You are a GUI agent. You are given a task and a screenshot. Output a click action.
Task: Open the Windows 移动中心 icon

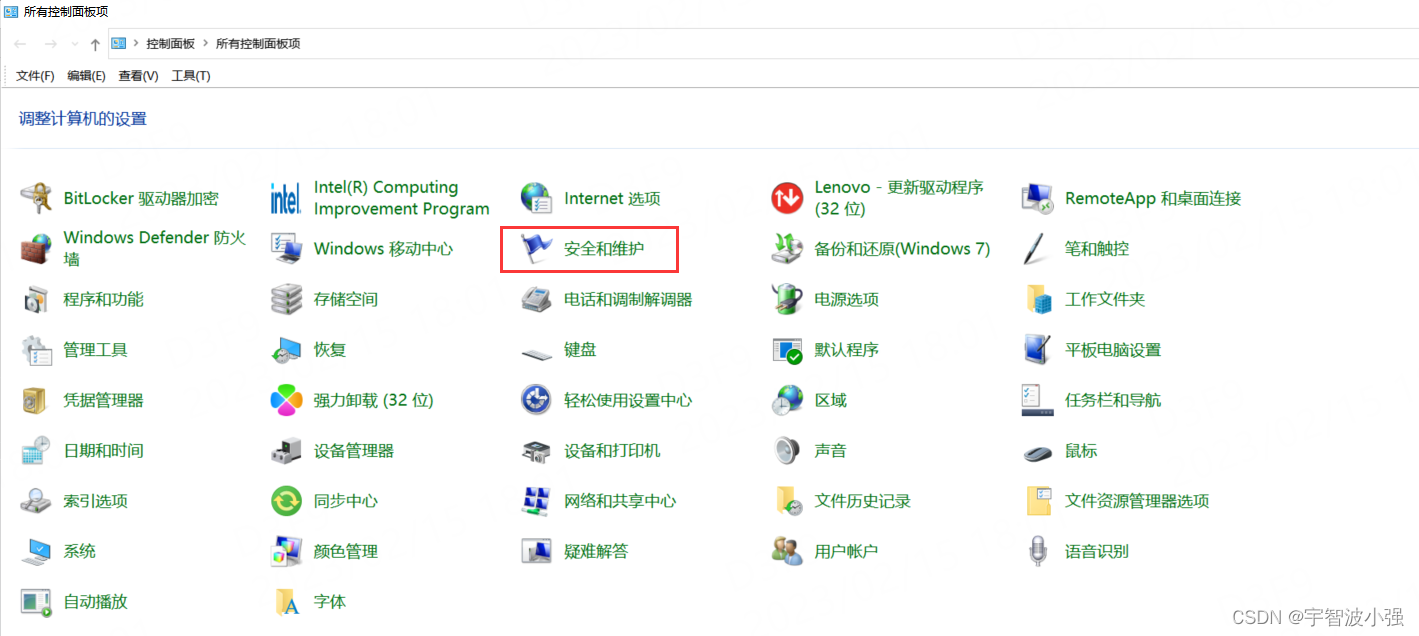(286, 248)
